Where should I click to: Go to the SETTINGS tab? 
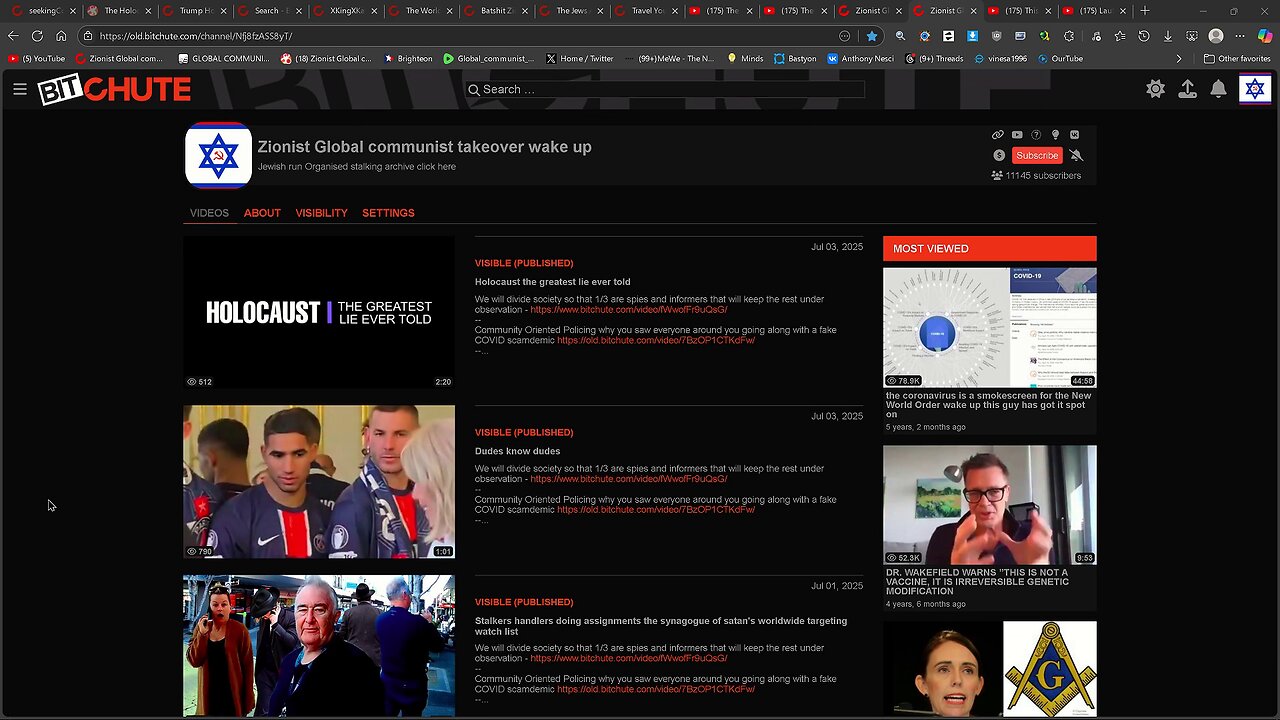(x=388, y=213)
